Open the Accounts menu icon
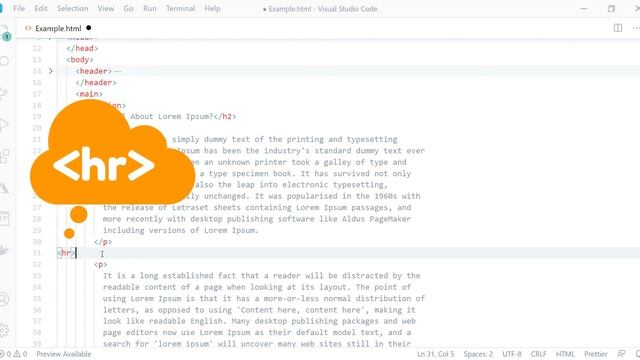This screenshot has width=640, height=360. pyautogui.click(x=4, y=299)
